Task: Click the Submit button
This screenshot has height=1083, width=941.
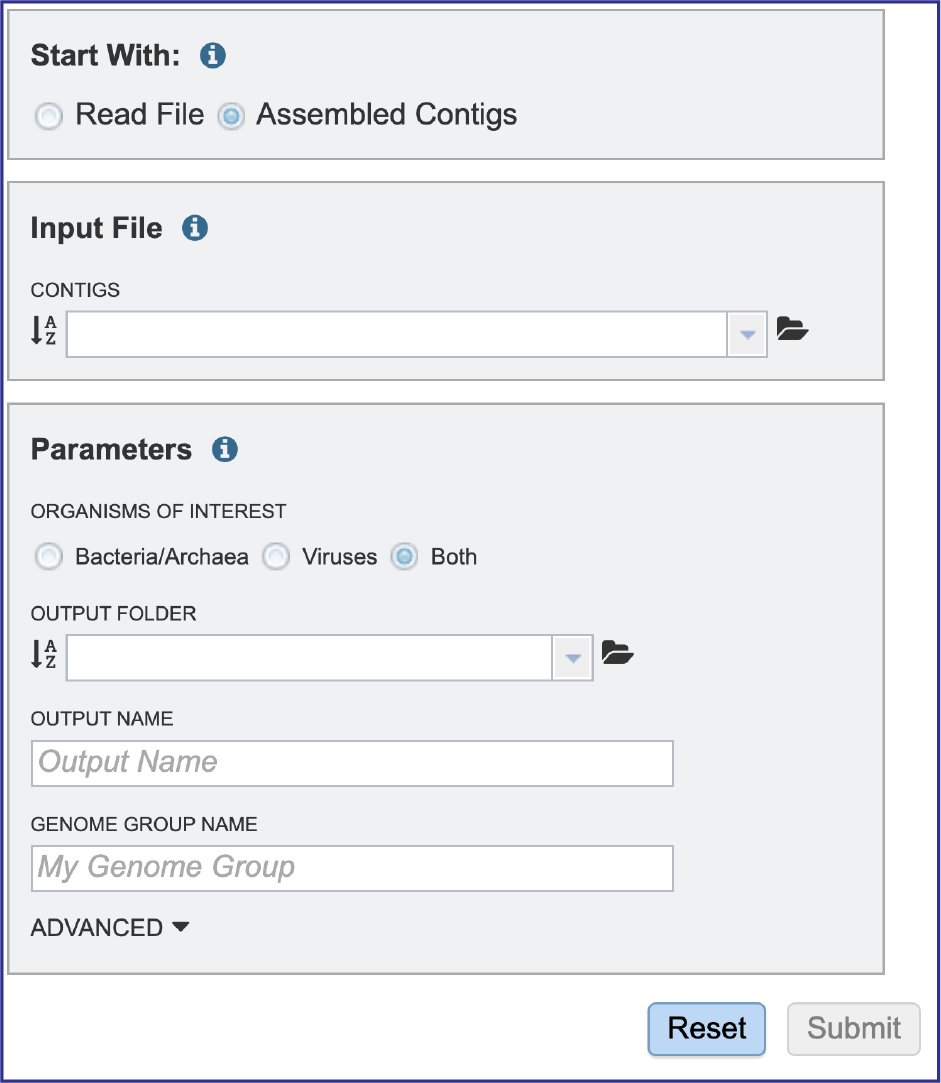Action: pyautogui.click(x=854, y=1028)
